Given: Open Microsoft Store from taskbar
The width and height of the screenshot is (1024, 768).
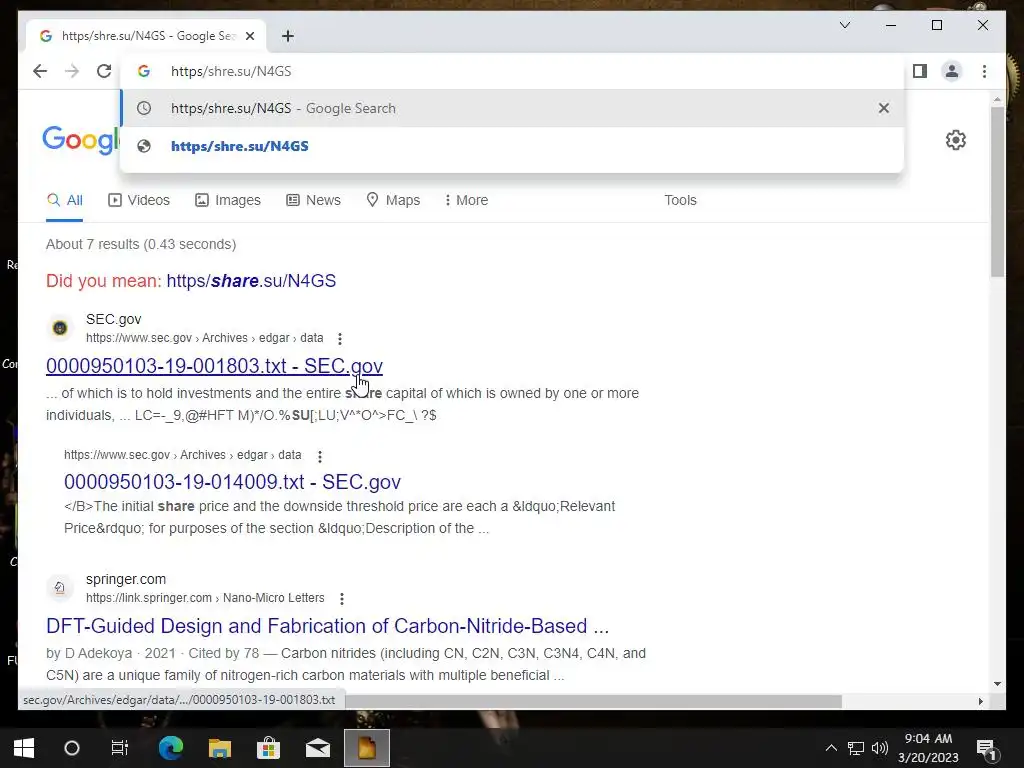Looking at the screenshot, I should point(268,748).
